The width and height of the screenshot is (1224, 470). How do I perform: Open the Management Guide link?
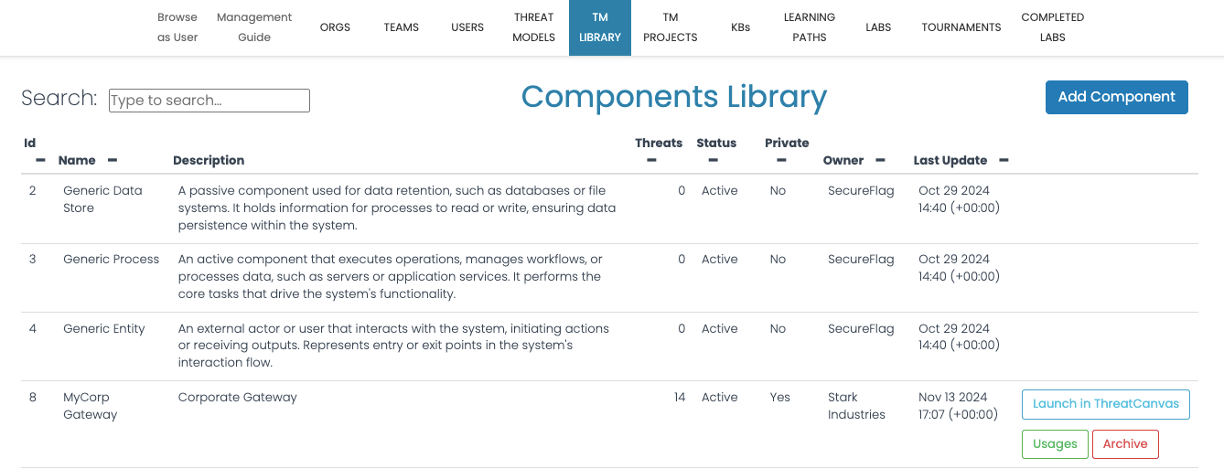click(x=254, y=28)
